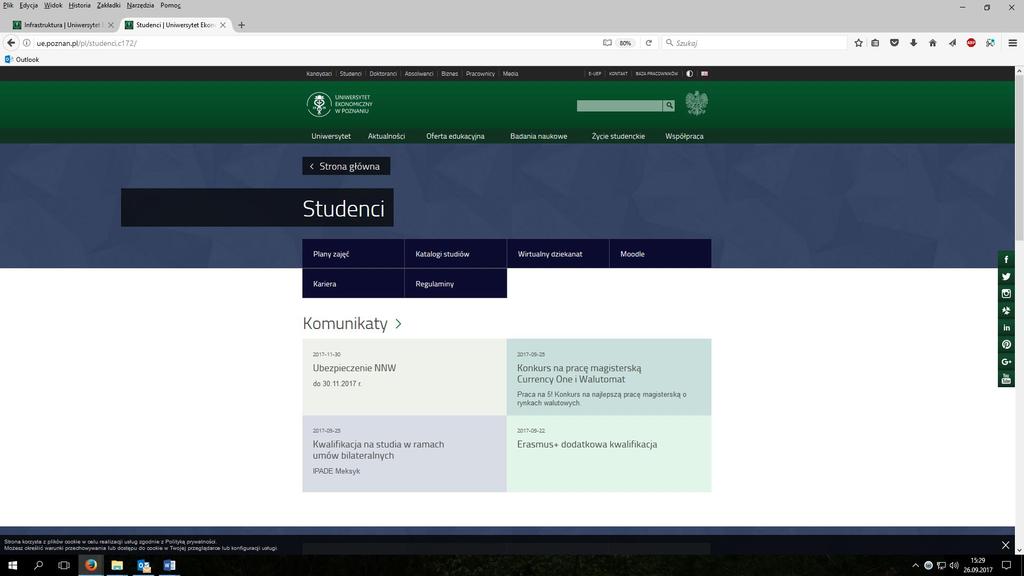Switch site language via English flag
Image resolution: width=1024 pixels, height=576 pixels.
(x=704, y=74)
